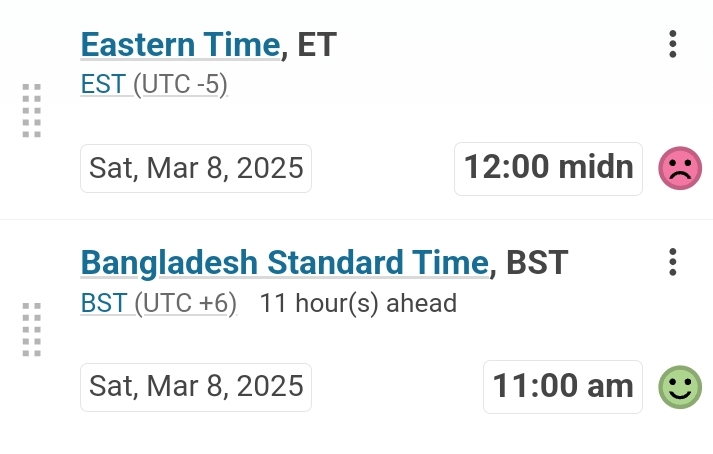Follow the EST abbreviation link
The height and width of the screenshot is (454, 713).
(103, 84)
